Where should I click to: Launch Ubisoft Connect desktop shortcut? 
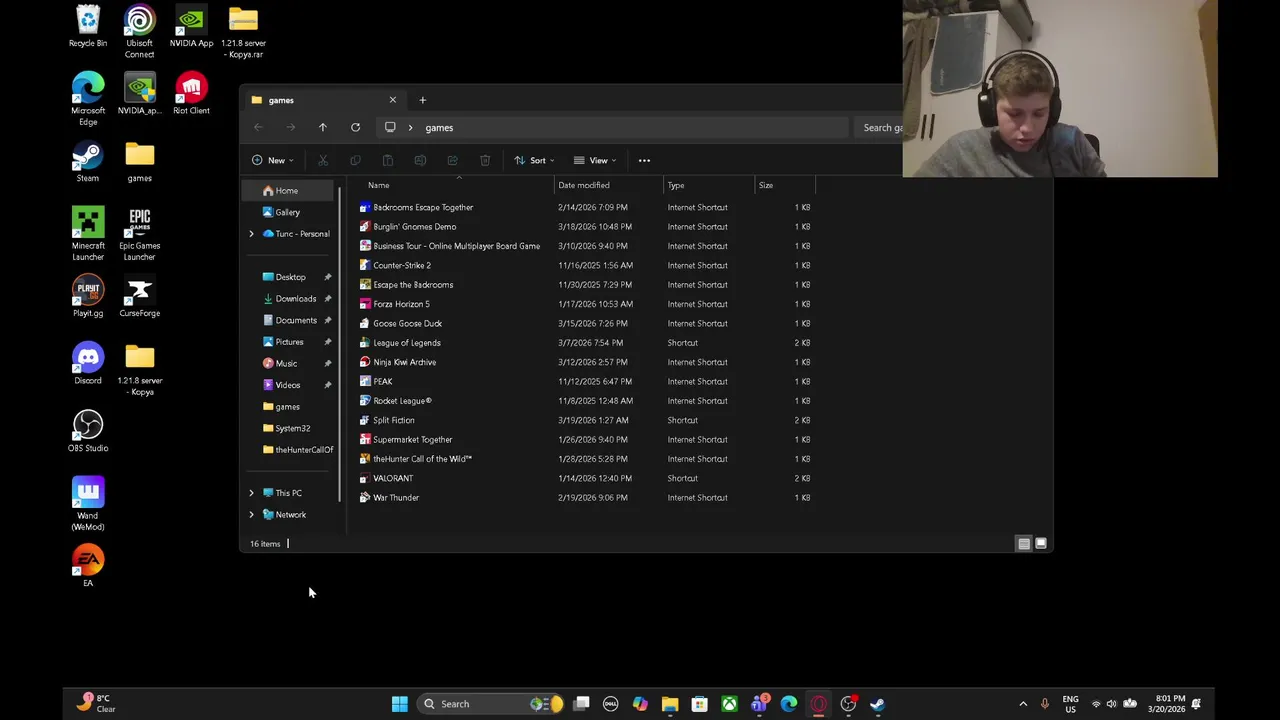click(x=139, y=32)
